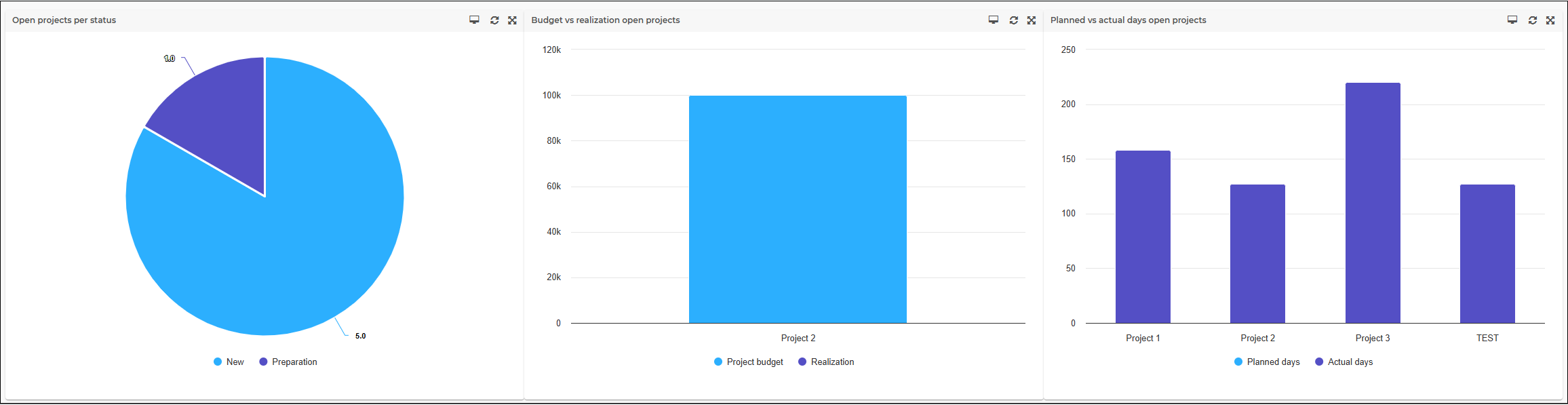Refresh the Budget vs realization widget
This screenshot has height=405, width=1568.
[1014, 20]
